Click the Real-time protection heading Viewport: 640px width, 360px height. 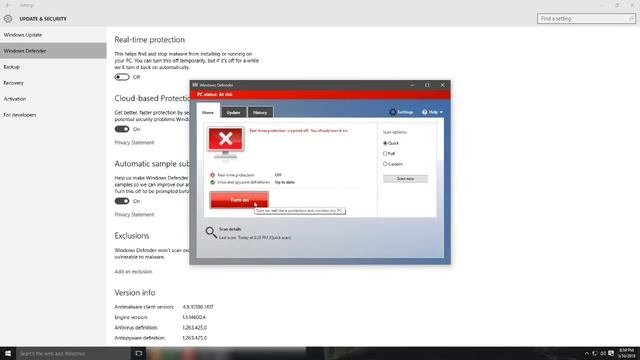149,40
